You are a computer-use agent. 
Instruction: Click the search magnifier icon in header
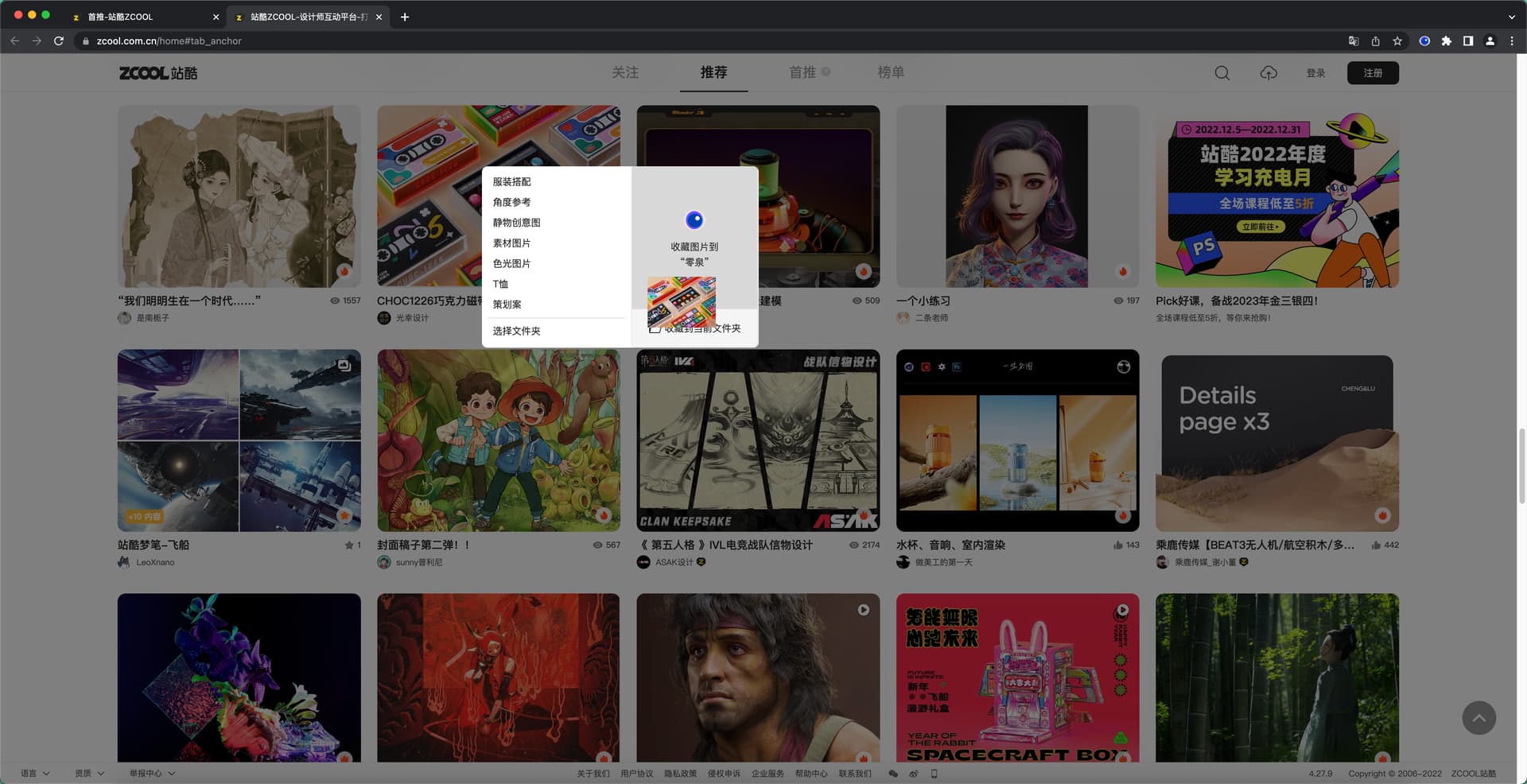(1222, 73)
